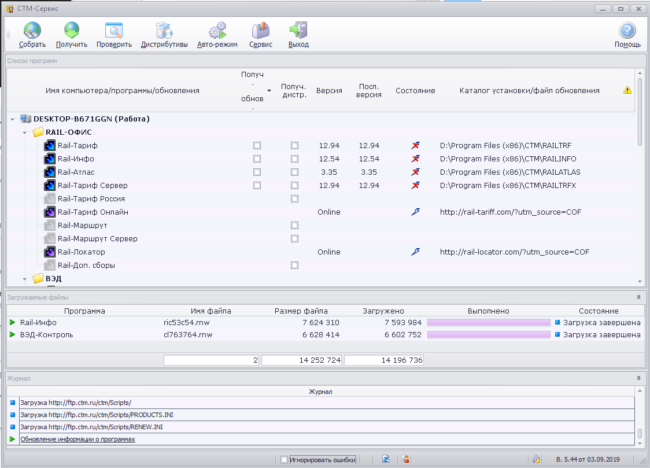
Task: Click the Выход exit icon
Action: tap(298, 31)
